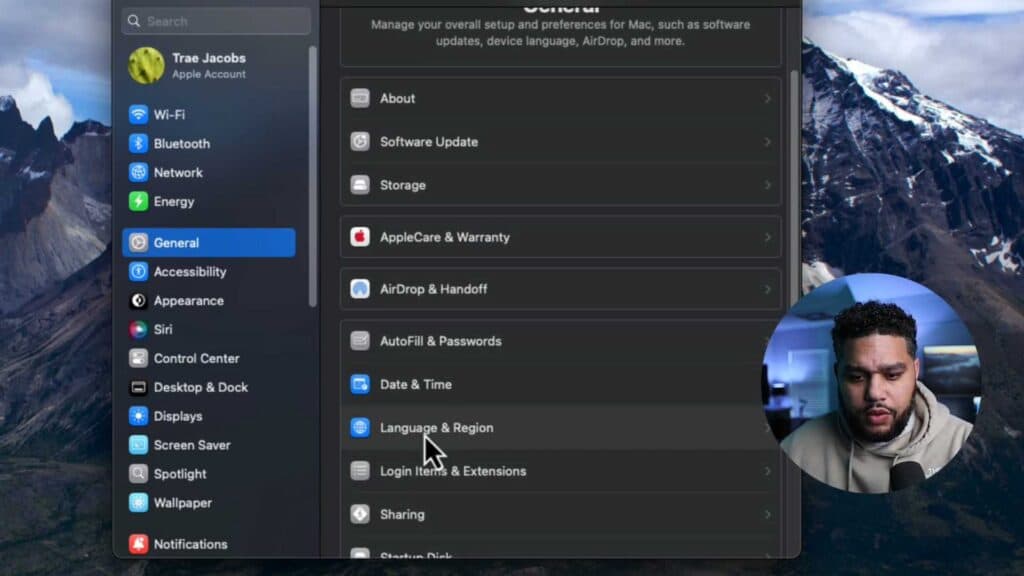
Task: Click the sidebar scrollbar
Action: pos(313,176)
